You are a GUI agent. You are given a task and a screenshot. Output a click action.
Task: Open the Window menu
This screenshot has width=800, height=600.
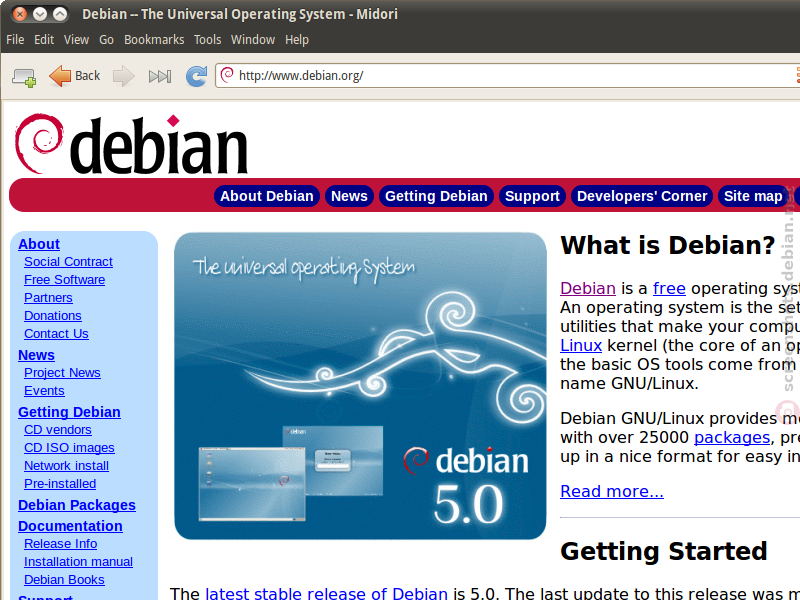tap(253, 40)
